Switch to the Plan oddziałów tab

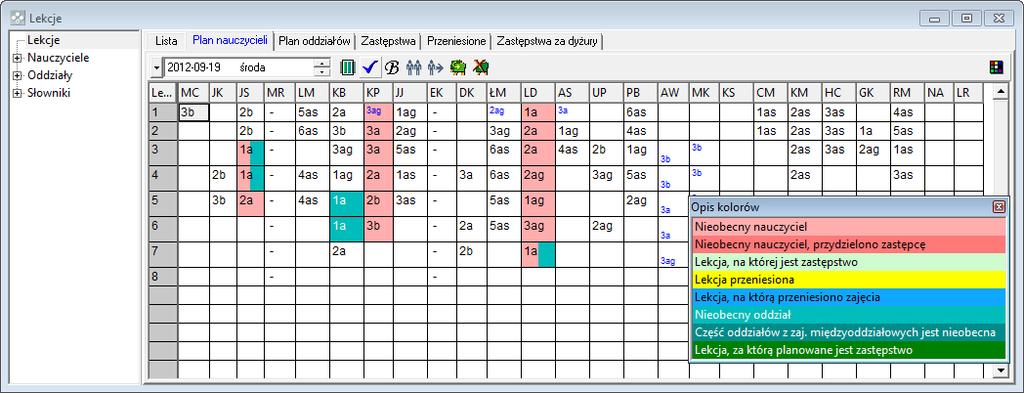315,40
